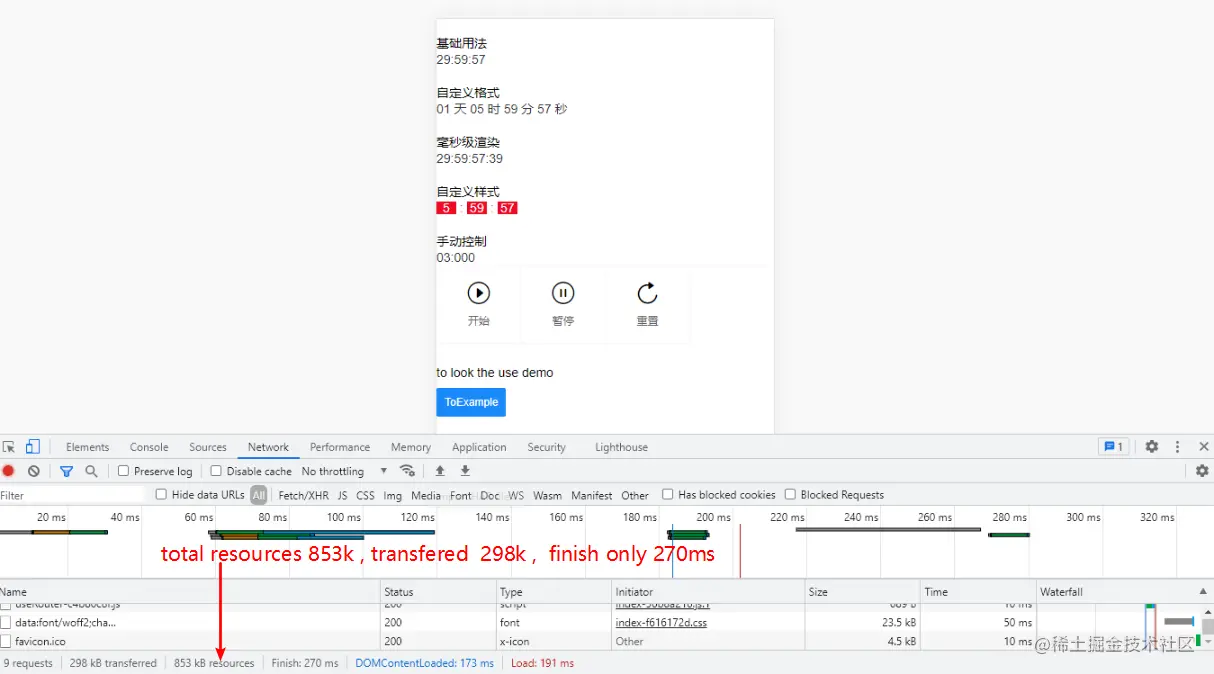Check Hide data URLs
The image size is (1214, 674).
click(x=160, y=494)
